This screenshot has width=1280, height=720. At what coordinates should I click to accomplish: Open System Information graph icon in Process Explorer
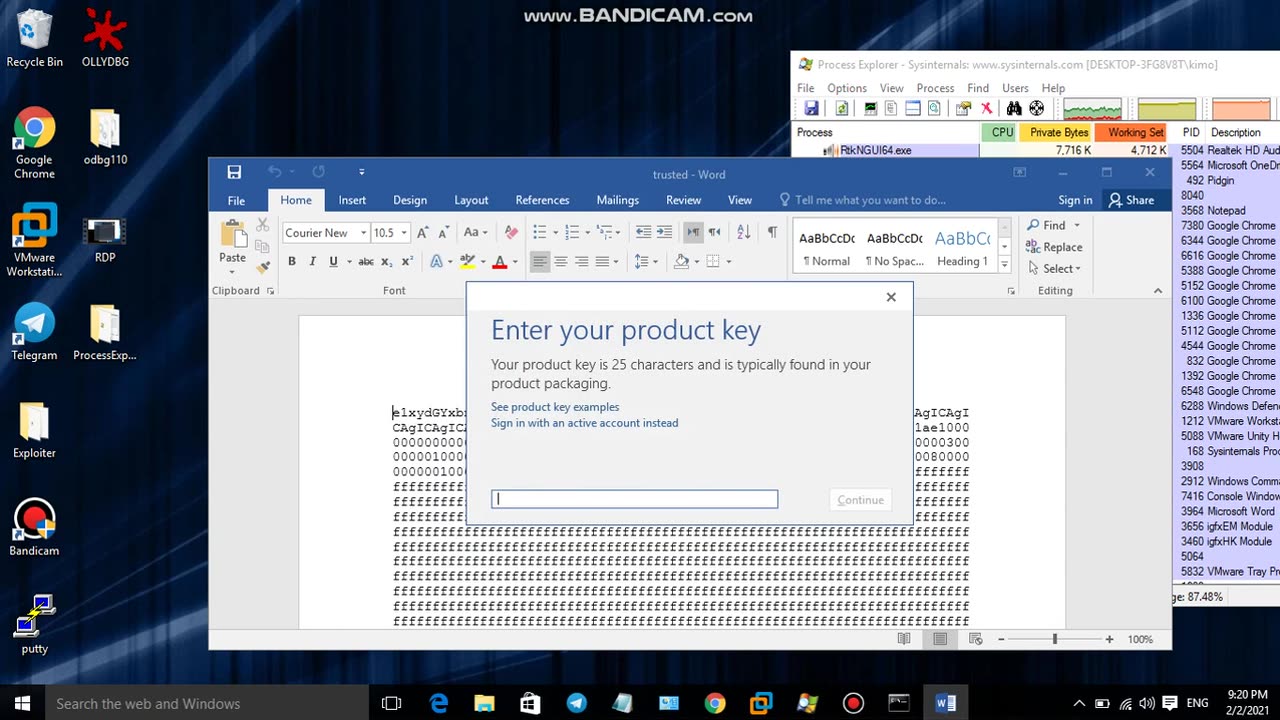click(x=871, y=108)
